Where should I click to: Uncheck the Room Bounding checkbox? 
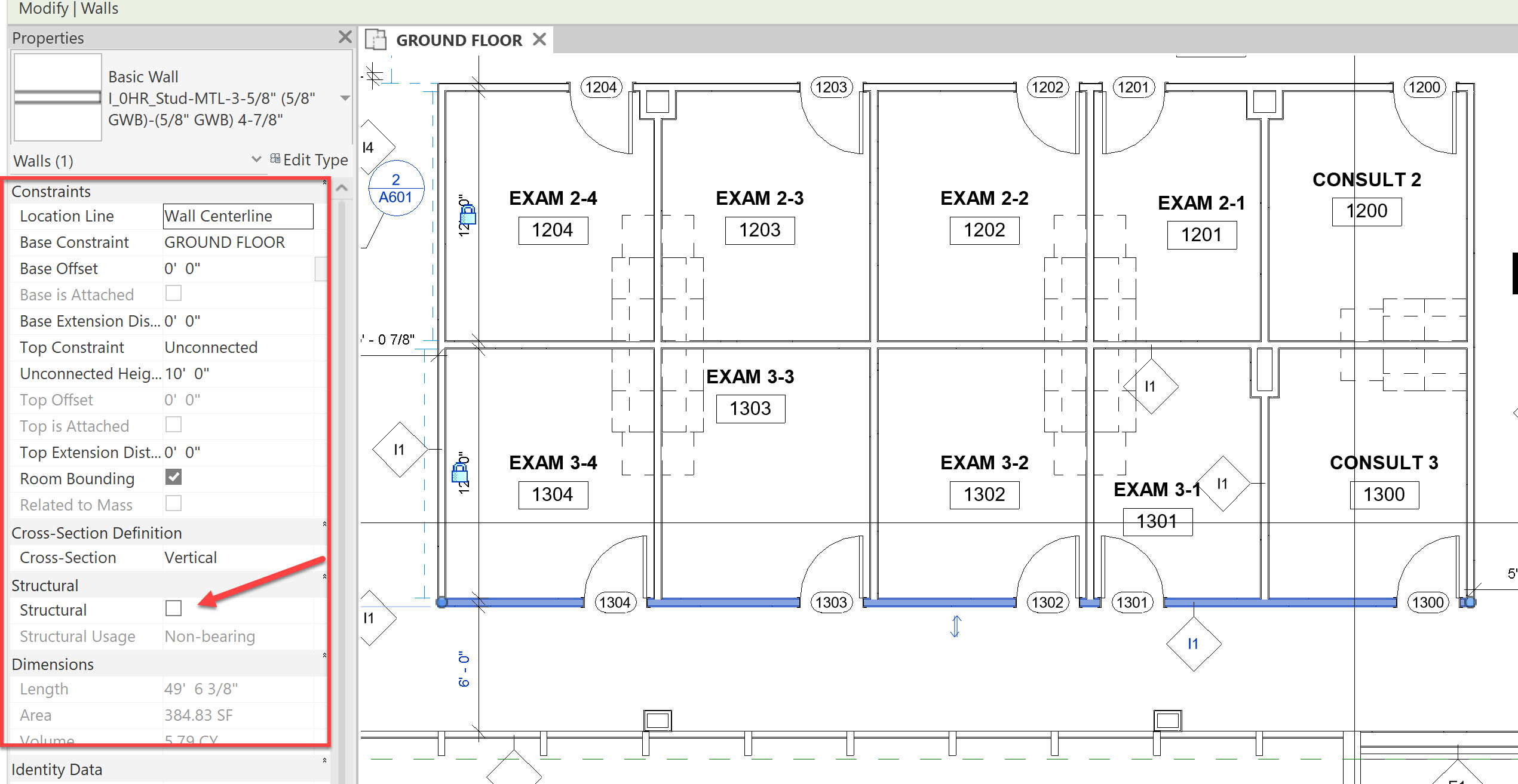click(x=173, y=477)
